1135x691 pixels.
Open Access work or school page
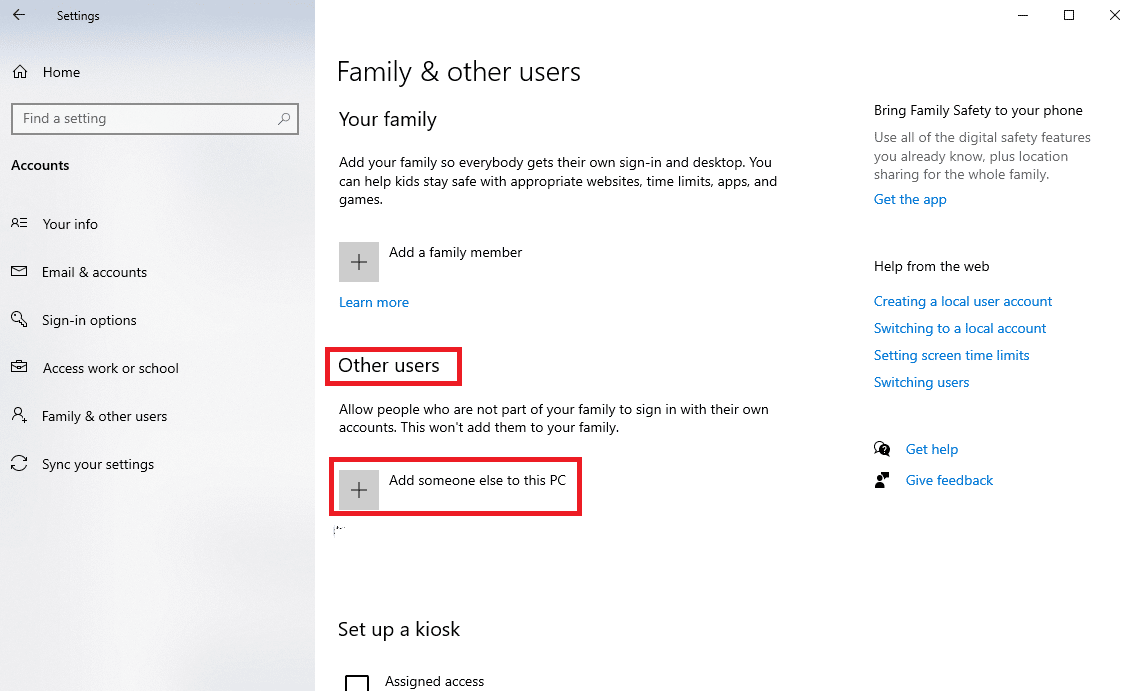pyautogui.click(x=111, y=368)
